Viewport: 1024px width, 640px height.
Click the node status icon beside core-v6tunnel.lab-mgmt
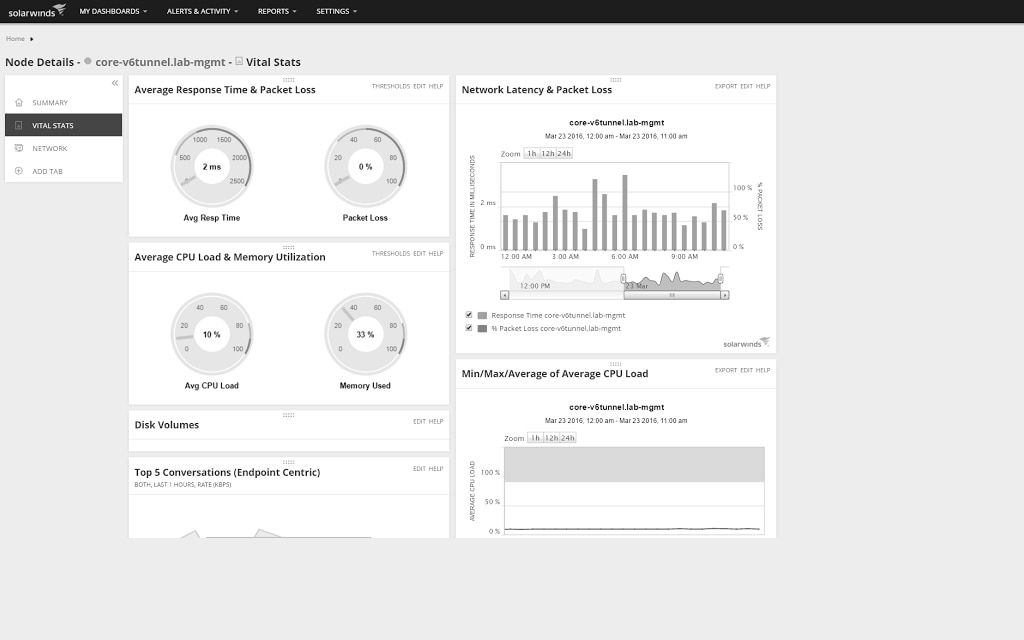(x=86, y=62)
